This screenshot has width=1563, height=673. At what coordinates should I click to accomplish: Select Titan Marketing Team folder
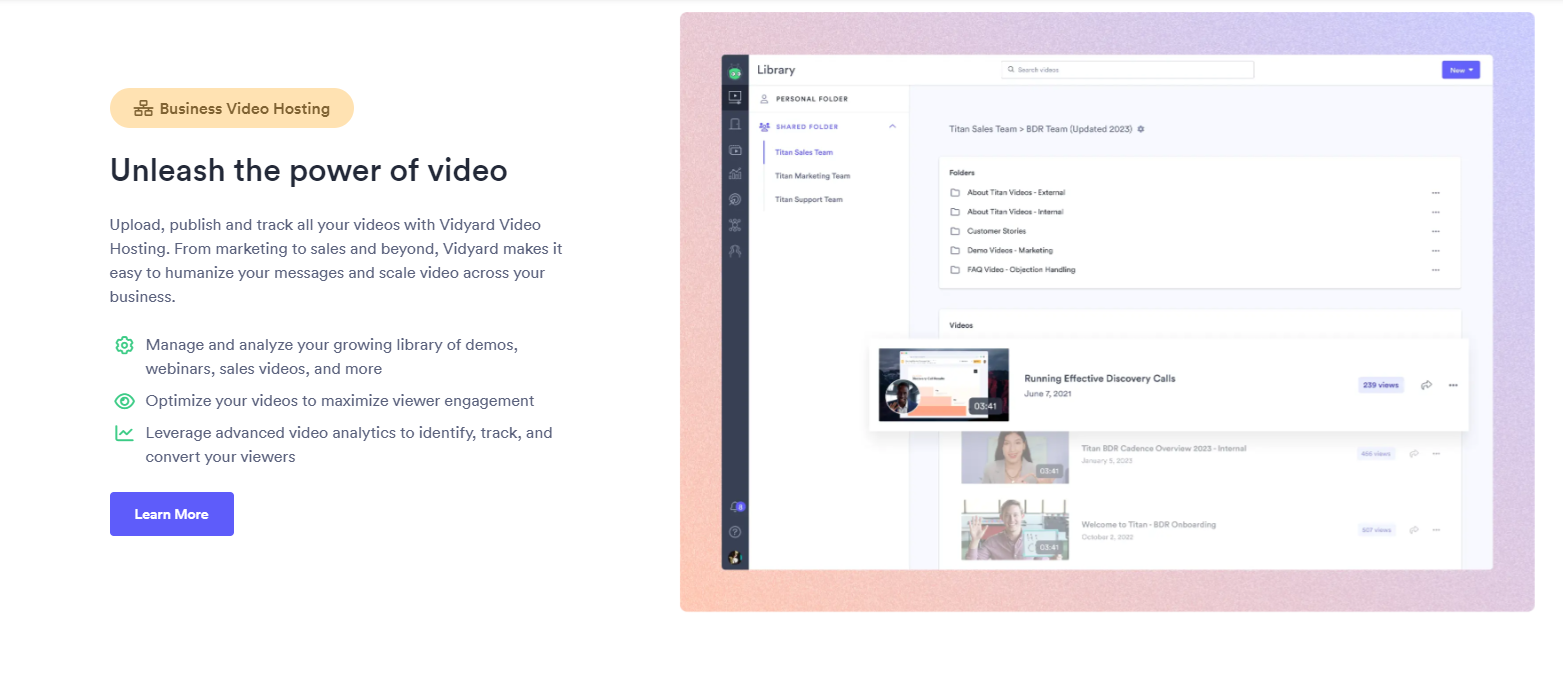pyautogui.click(x=812, y=176)
